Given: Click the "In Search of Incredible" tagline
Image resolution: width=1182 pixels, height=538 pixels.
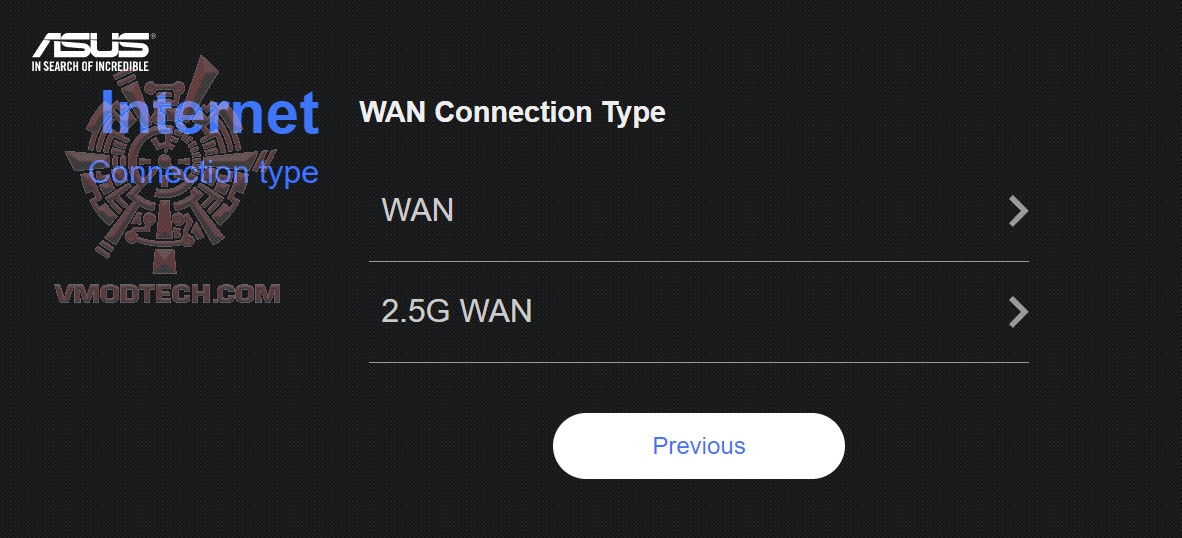Looking at the screenshot, I should 90,66.
